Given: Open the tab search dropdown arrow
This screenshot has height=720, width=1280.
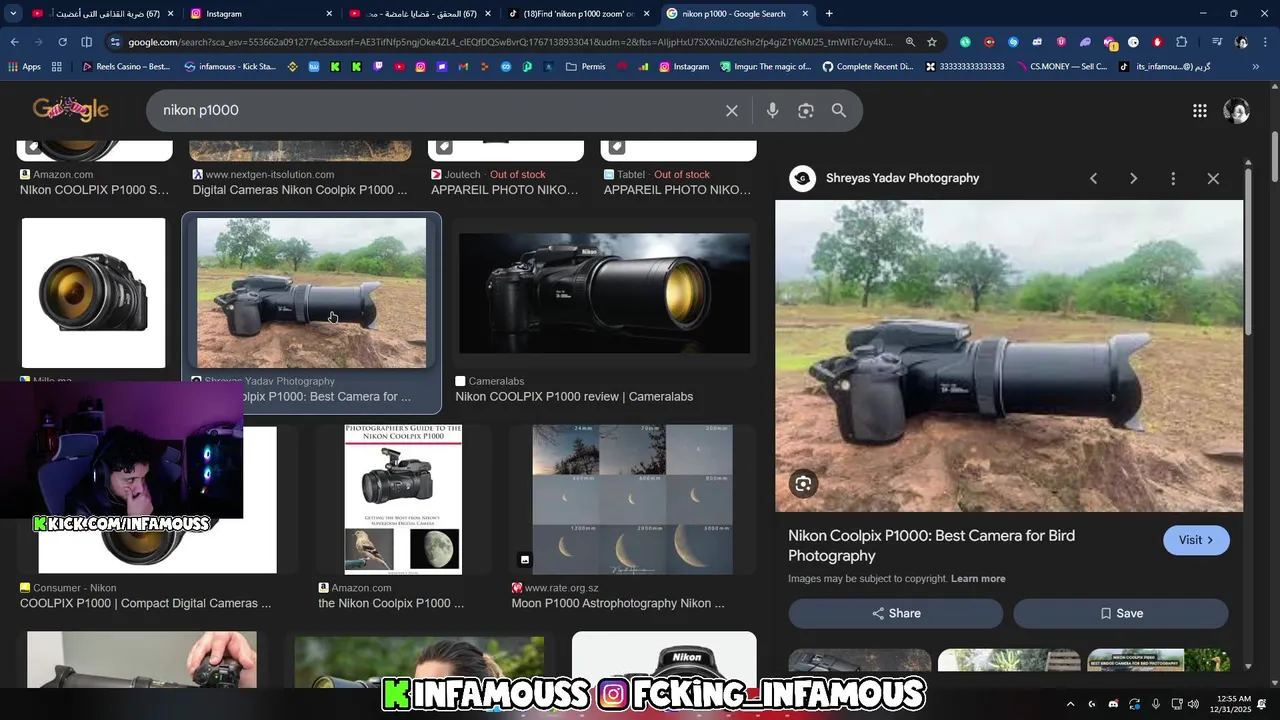Looking at the screenshot, I should (x=13, y=14).
